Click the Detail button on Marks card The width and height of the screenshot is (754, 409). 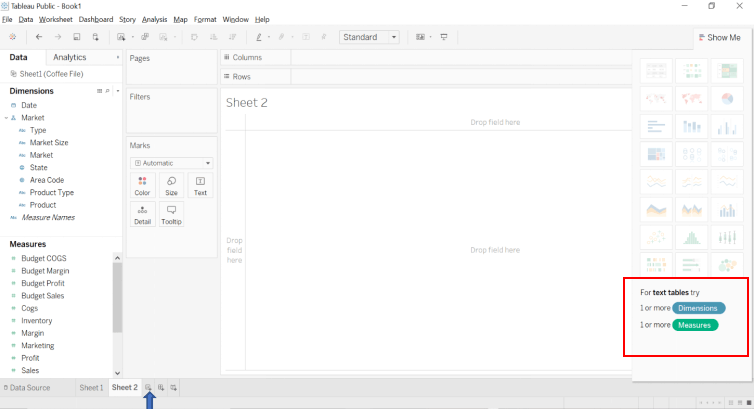[142, 214]
